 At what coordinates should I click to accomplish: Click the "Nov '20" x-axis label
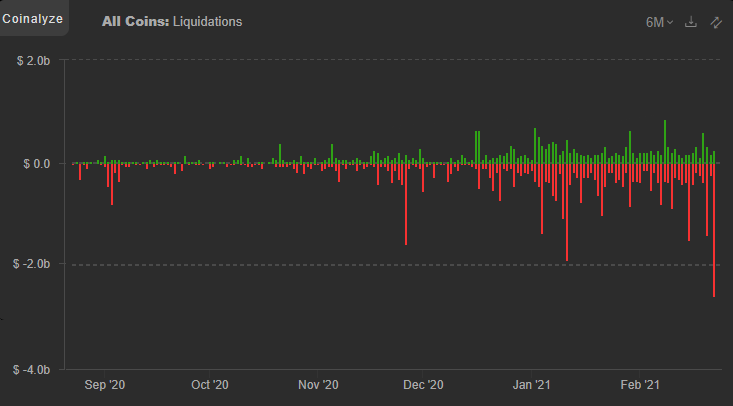click(318, 385)
